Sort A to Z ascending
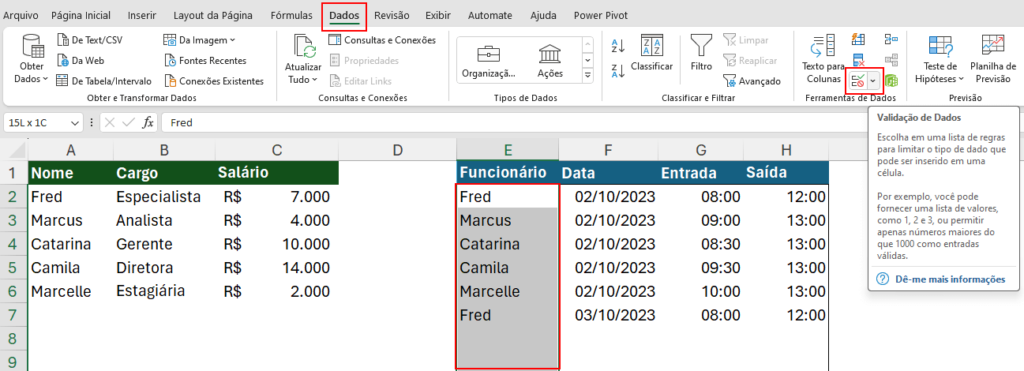 click(618, 46)
